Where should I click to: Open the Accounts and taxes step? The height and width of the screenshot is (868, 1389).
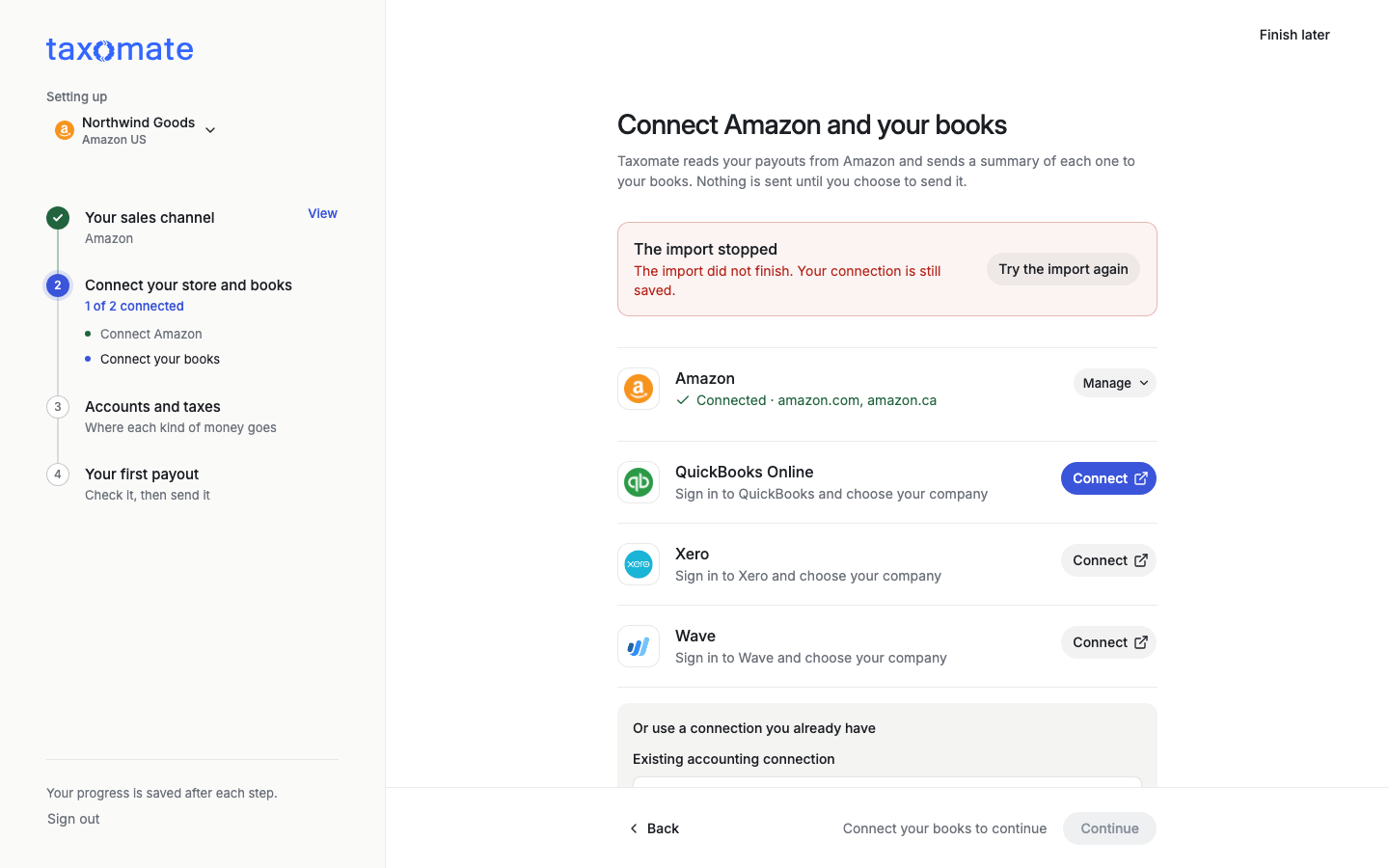(x=152, y=407)
